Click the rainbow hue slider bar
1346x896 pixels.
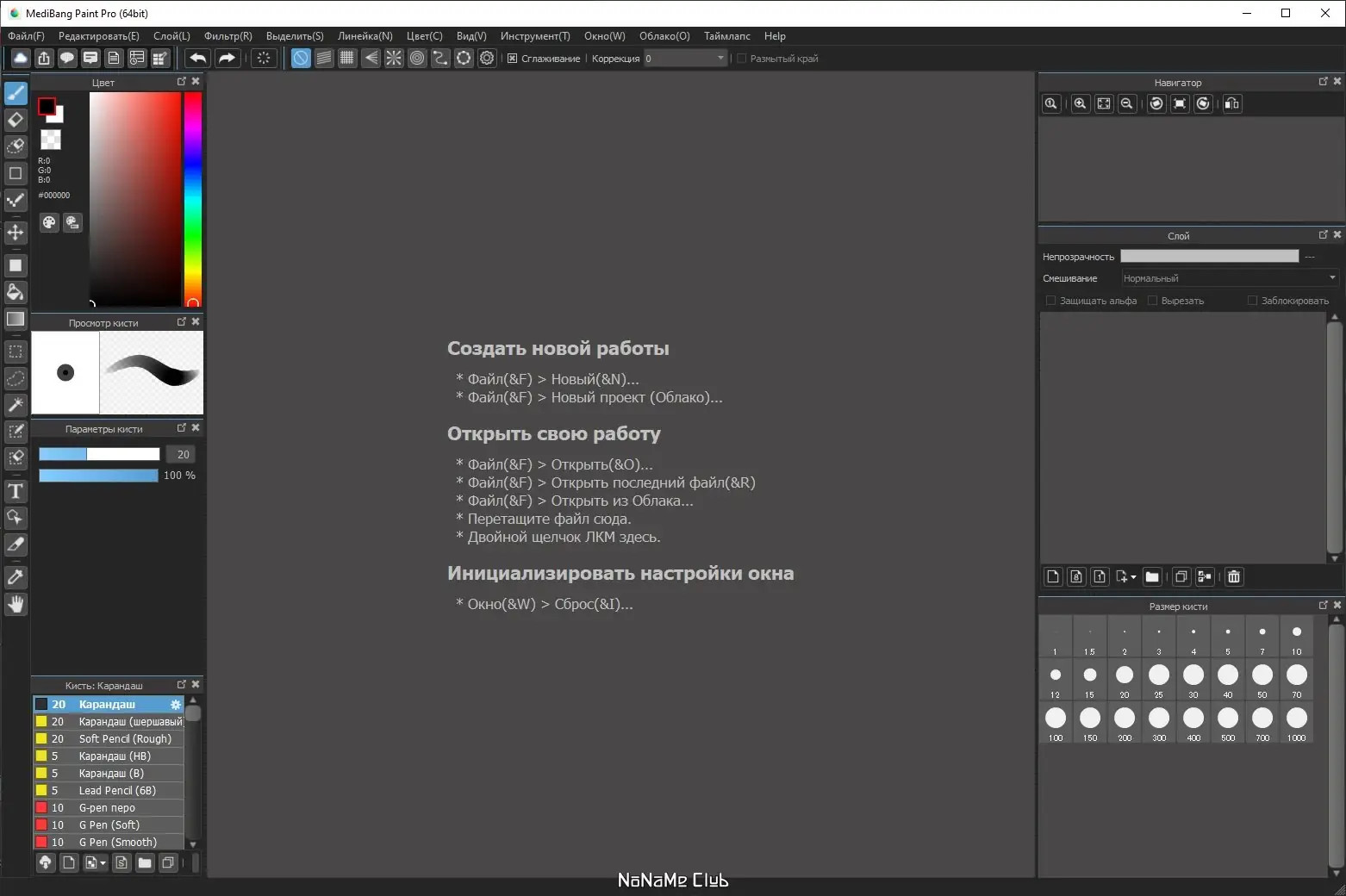click(192, 199)
